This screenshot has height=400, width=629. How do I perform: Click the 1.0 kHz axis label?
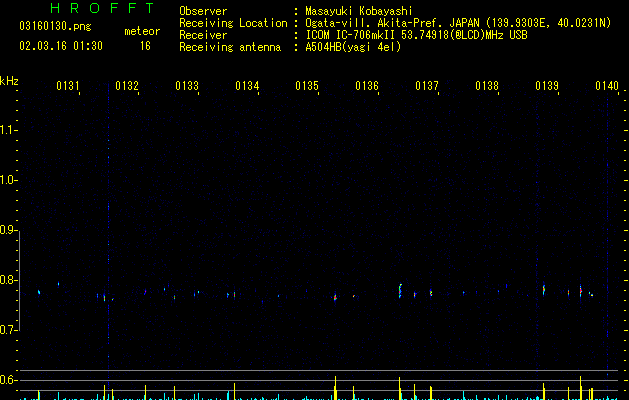pyautogui.click(x=8, y=180)
